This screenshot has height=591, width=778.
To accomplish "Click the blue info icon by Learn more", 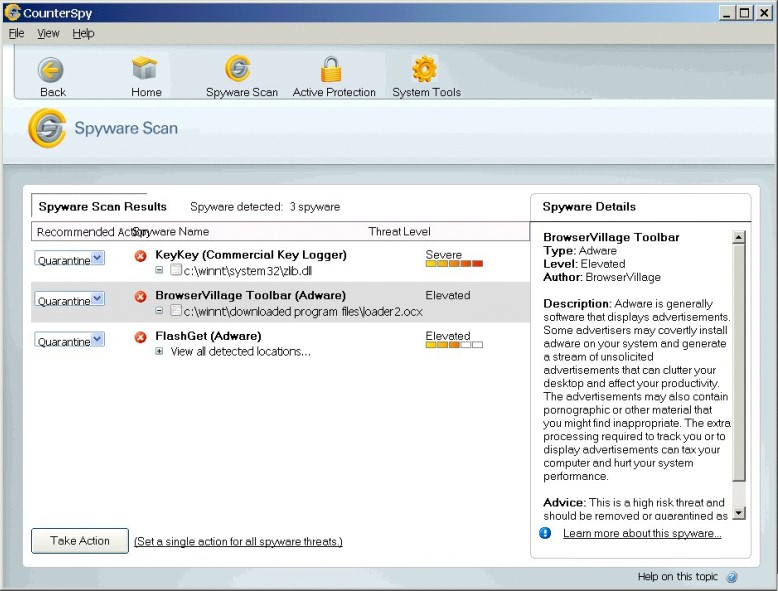I will point(545,533).
